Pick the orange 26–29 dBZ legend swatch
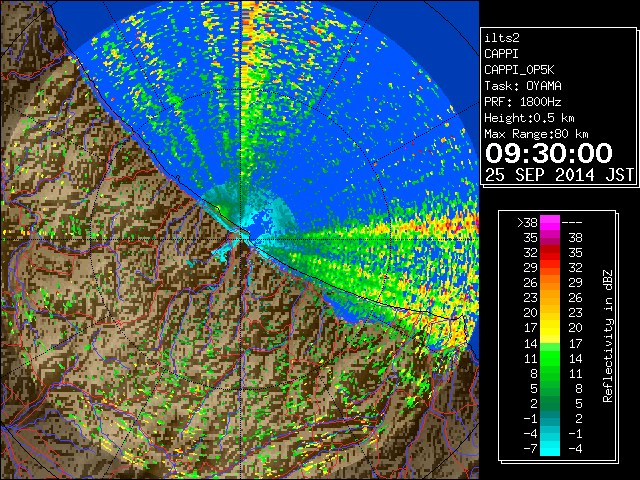Screen dimensions: 640x480 [550, 283]
